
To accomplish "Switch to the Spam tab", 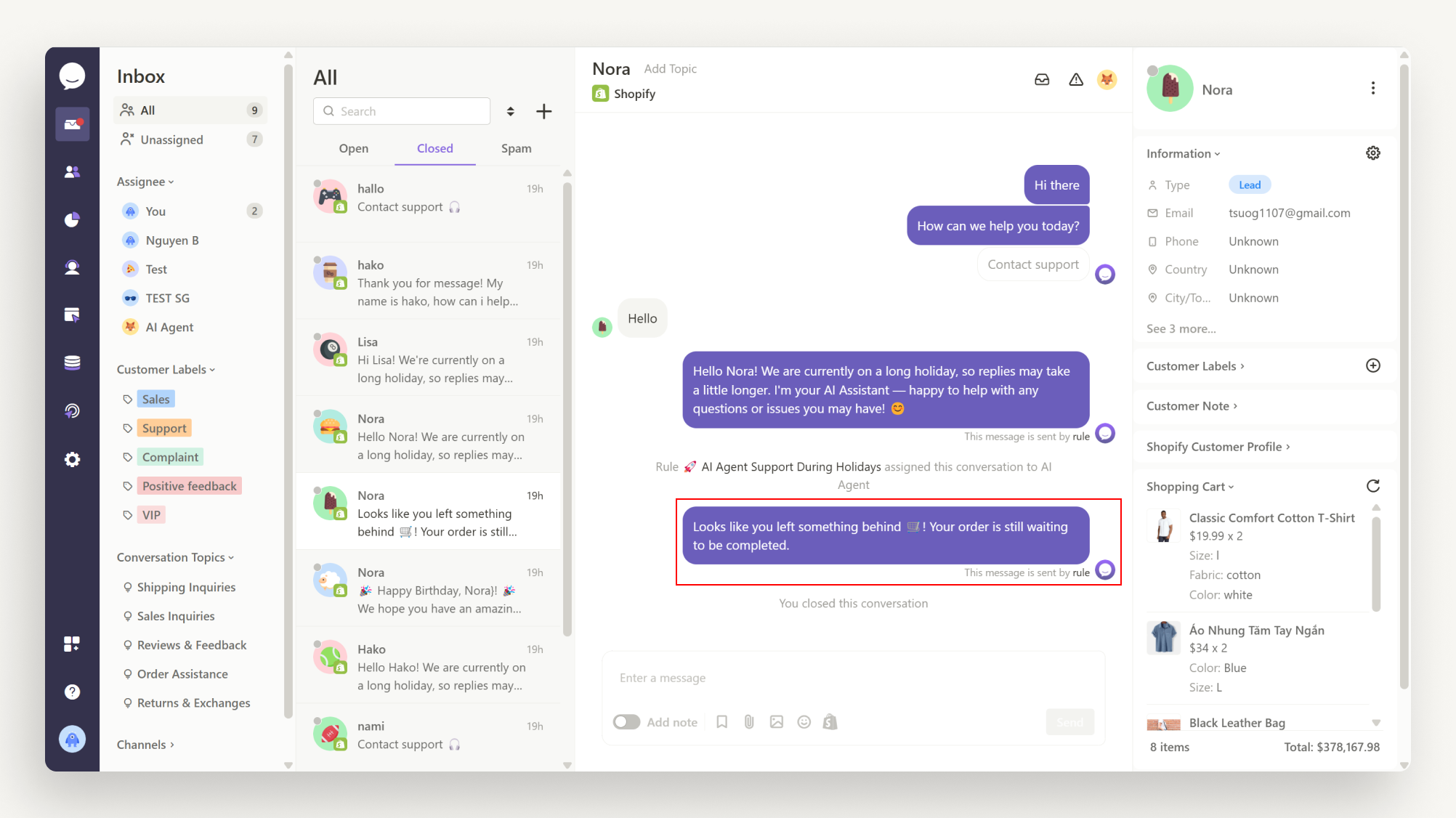I will click(516, 148).
